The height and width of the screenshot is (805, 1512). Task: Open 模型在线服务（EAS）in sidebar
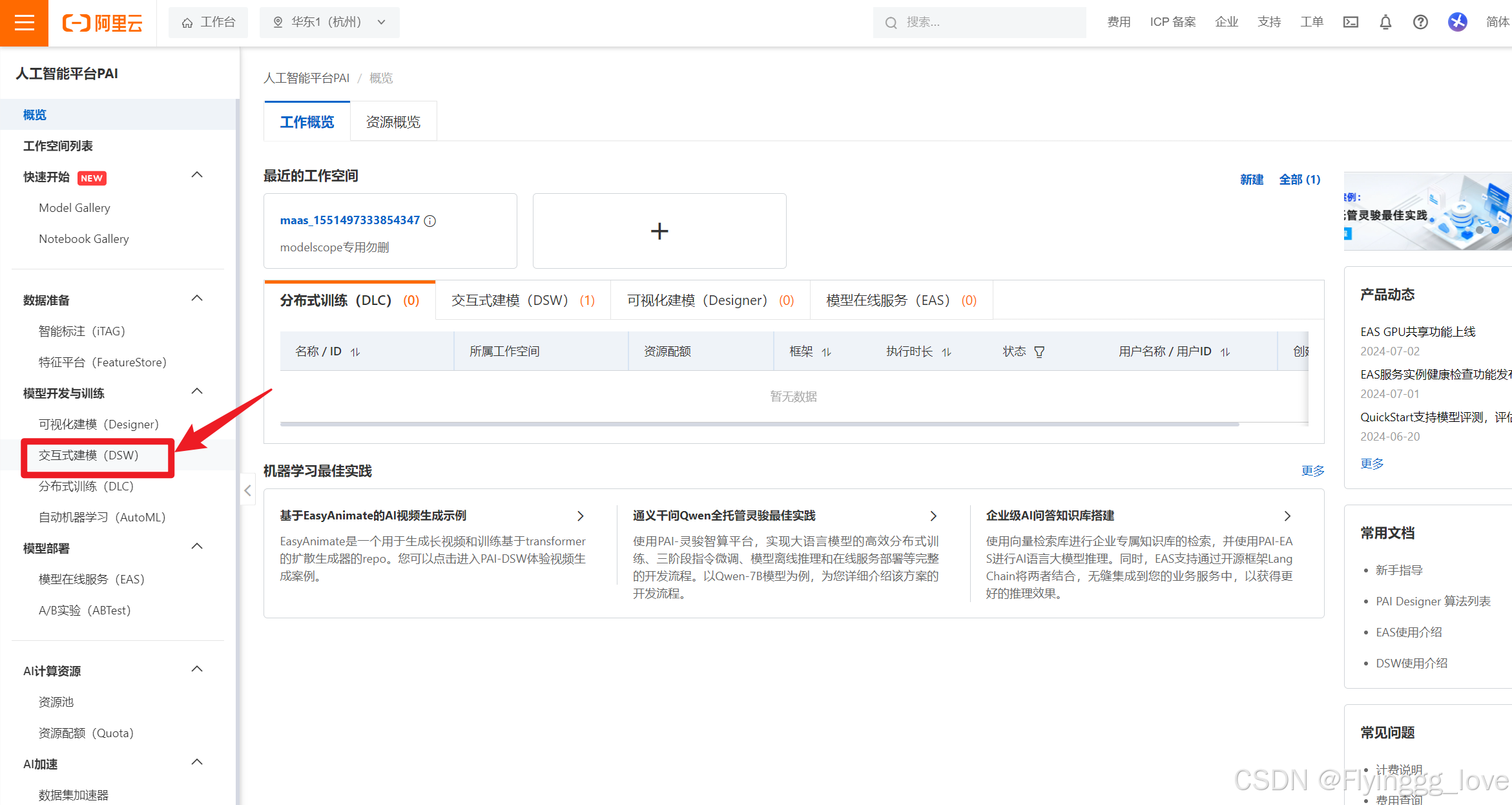click(x=91, y=579)
